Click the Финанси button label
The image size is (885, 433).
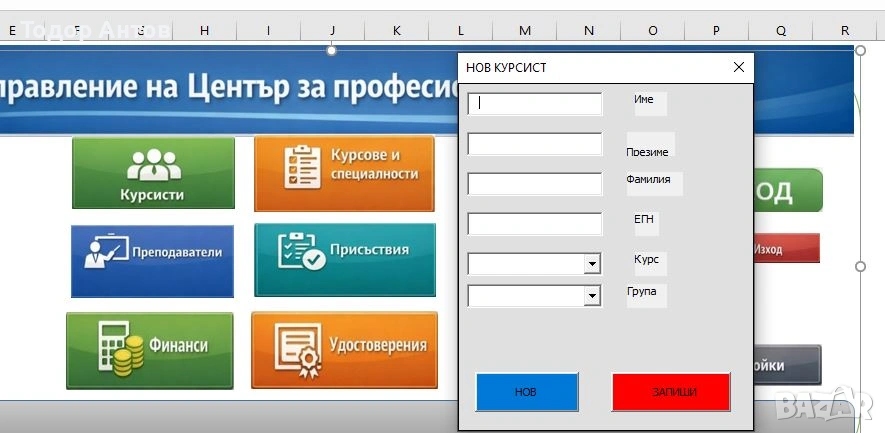(179, 345)
